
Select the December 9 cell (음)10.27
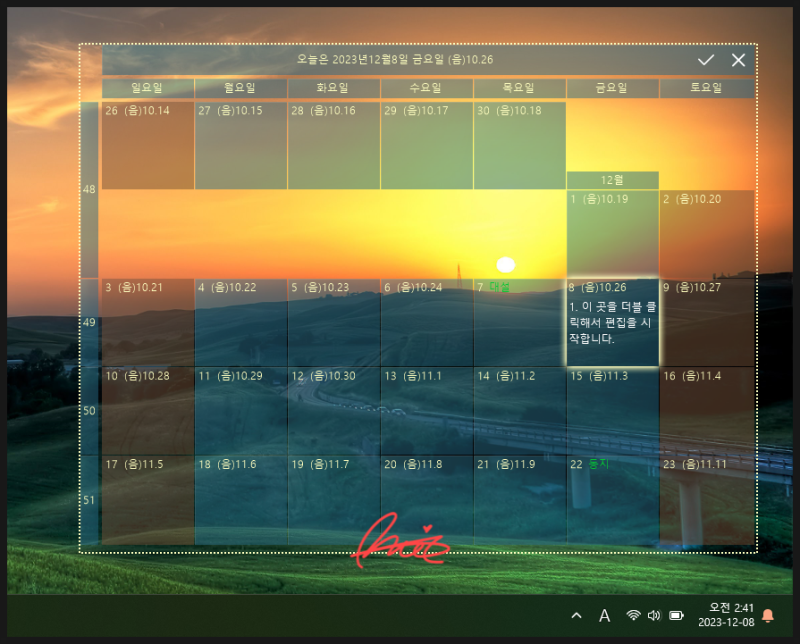pos(707,323)
